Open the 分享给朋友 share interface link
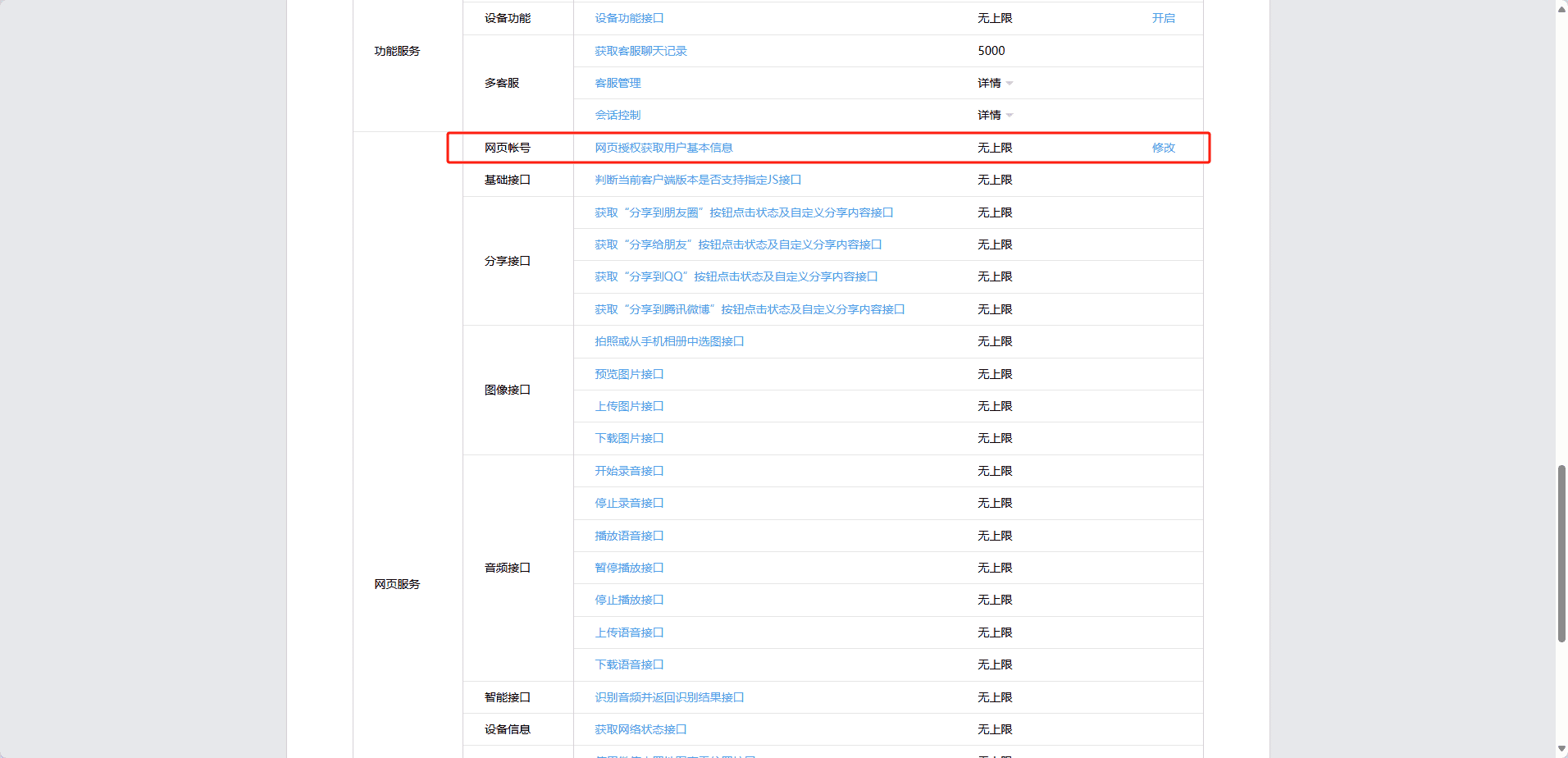Viewport: 1568px width, 758px height. pos(738,244)
